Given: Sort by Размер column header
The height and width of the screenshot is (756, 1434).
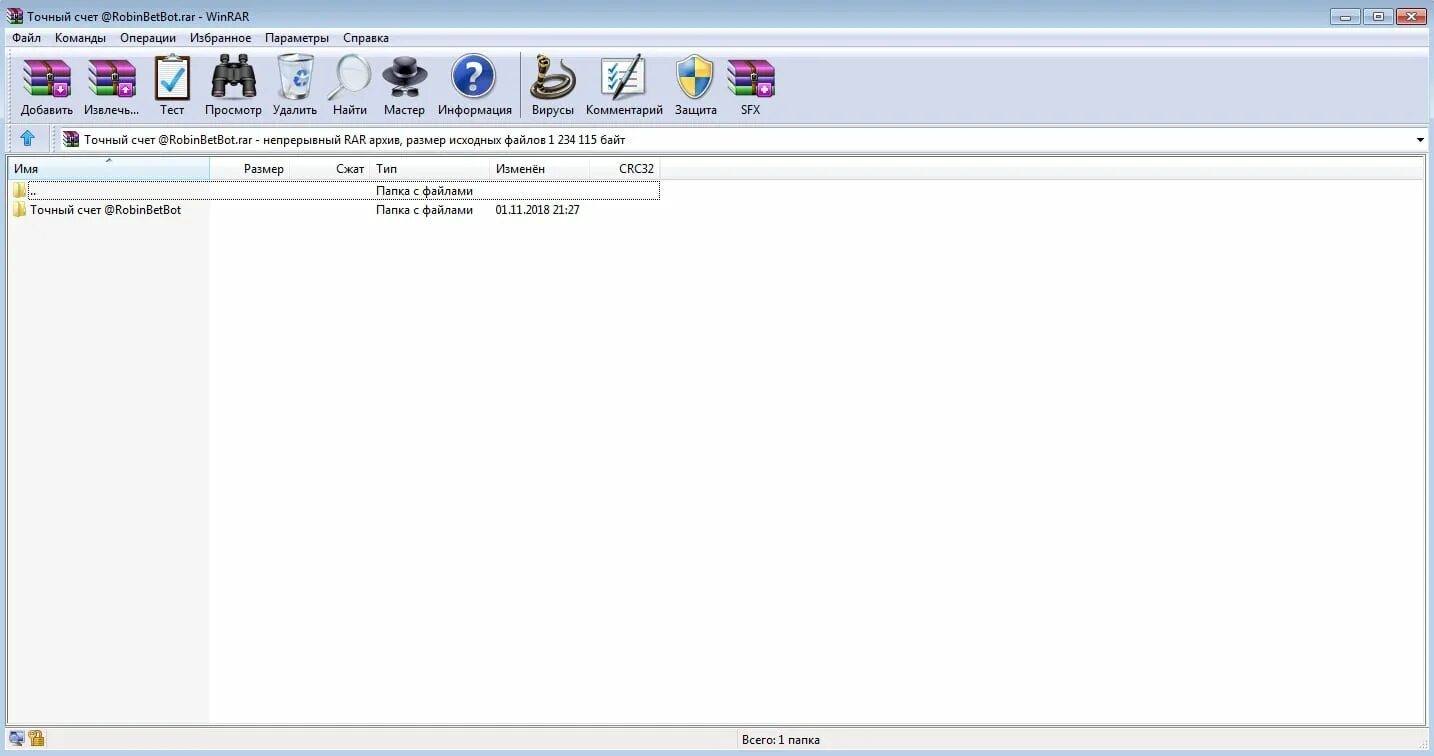Looking at the screenshot, I should 250,169.
